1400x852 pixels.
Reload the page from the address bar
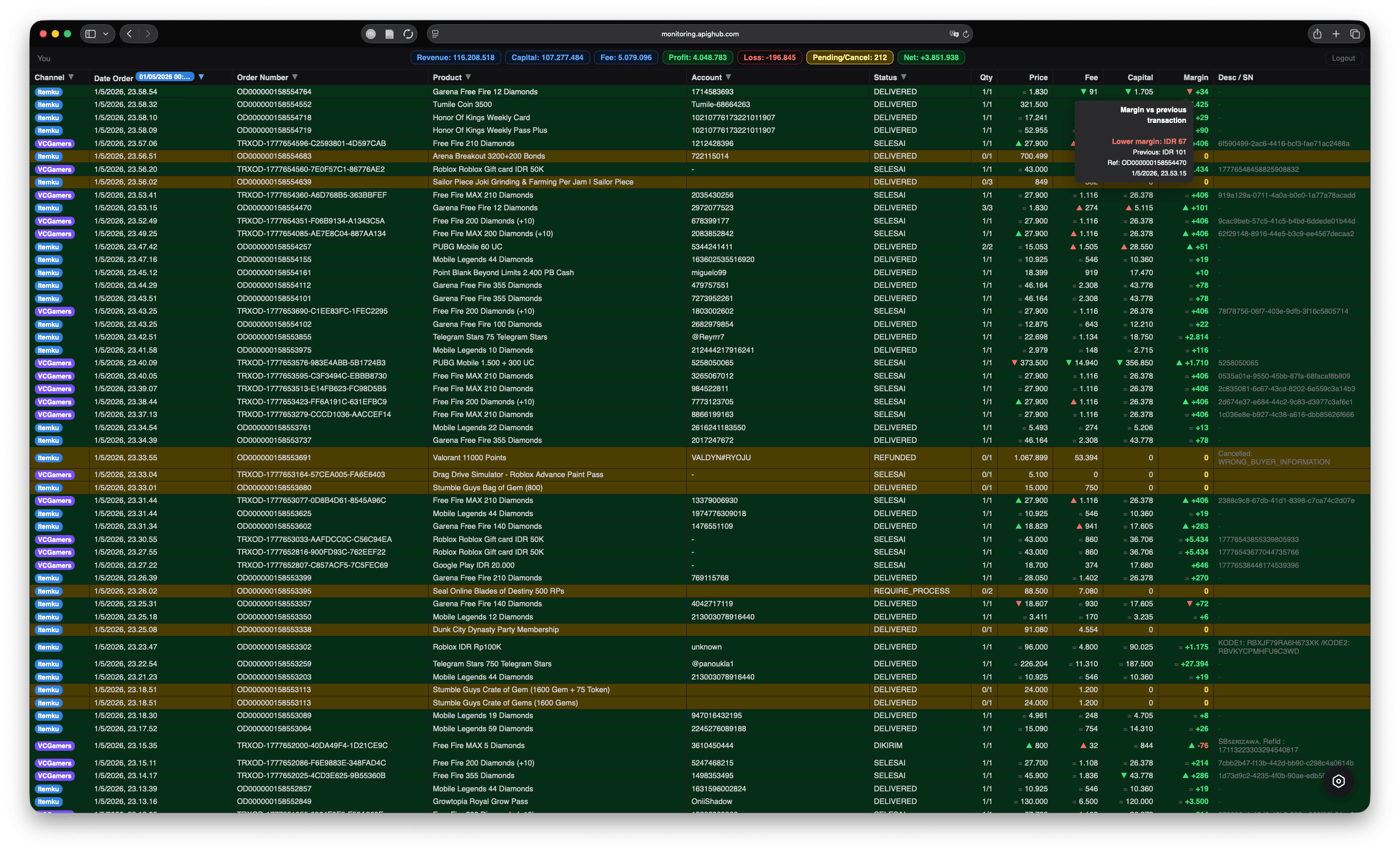[966, 34]
